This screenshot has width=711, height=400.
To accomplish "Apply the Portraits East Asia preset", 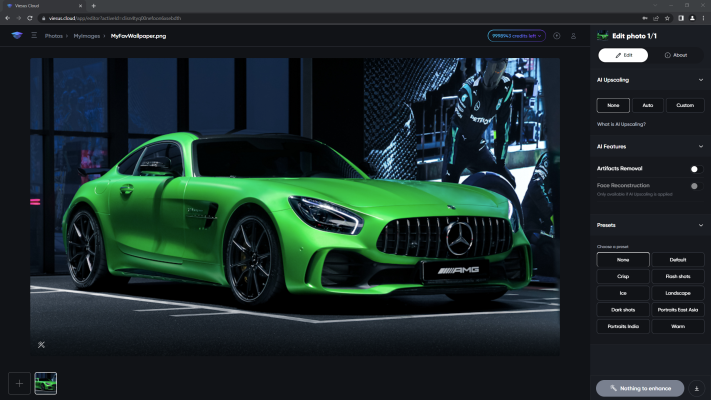I will [678, 310].
